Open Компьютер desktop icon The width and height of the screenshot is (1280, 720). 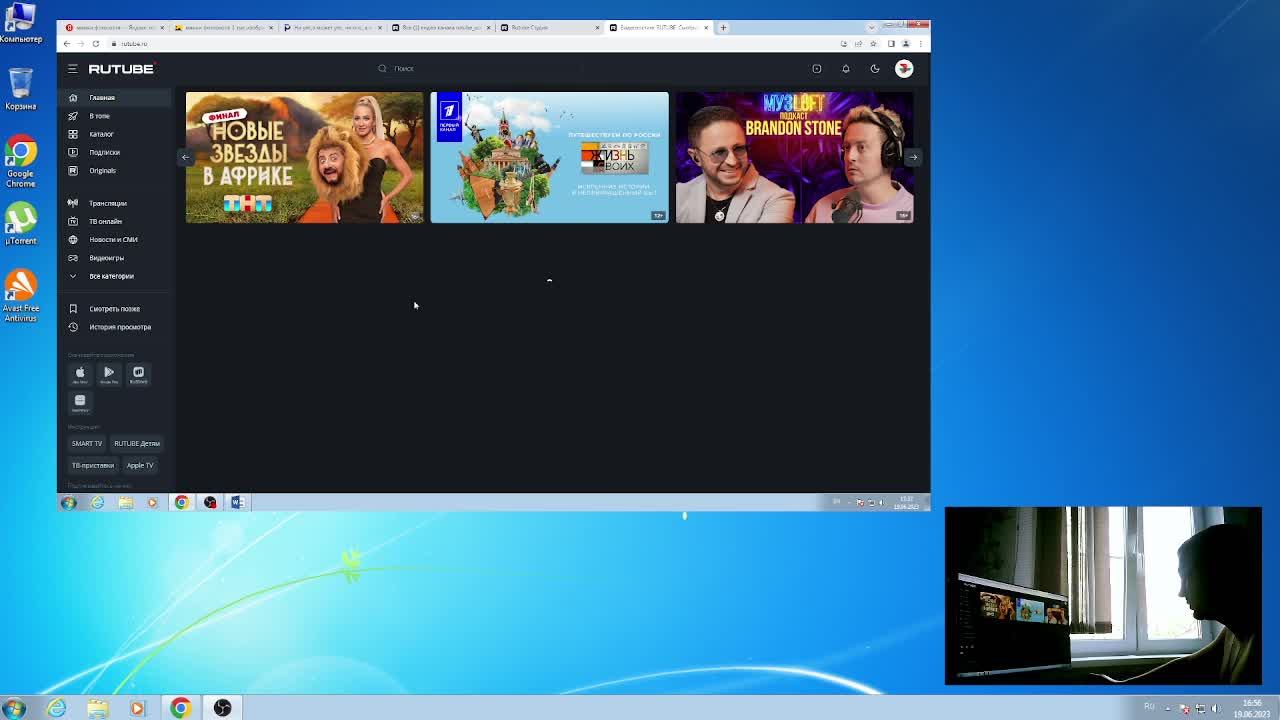click(20, 24)
